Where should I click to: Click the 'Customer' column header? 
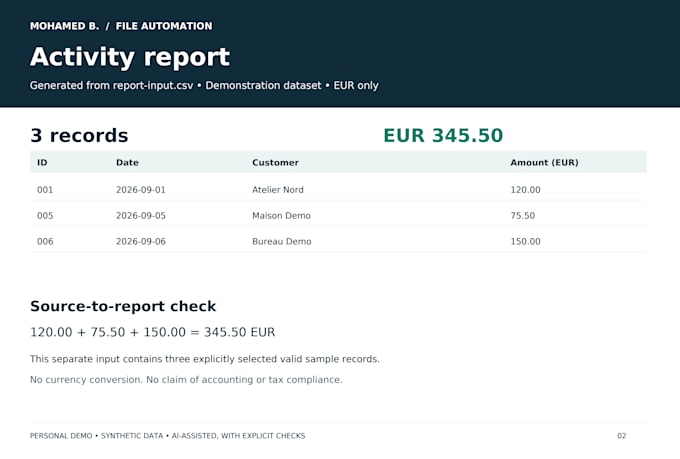(275, 163)
